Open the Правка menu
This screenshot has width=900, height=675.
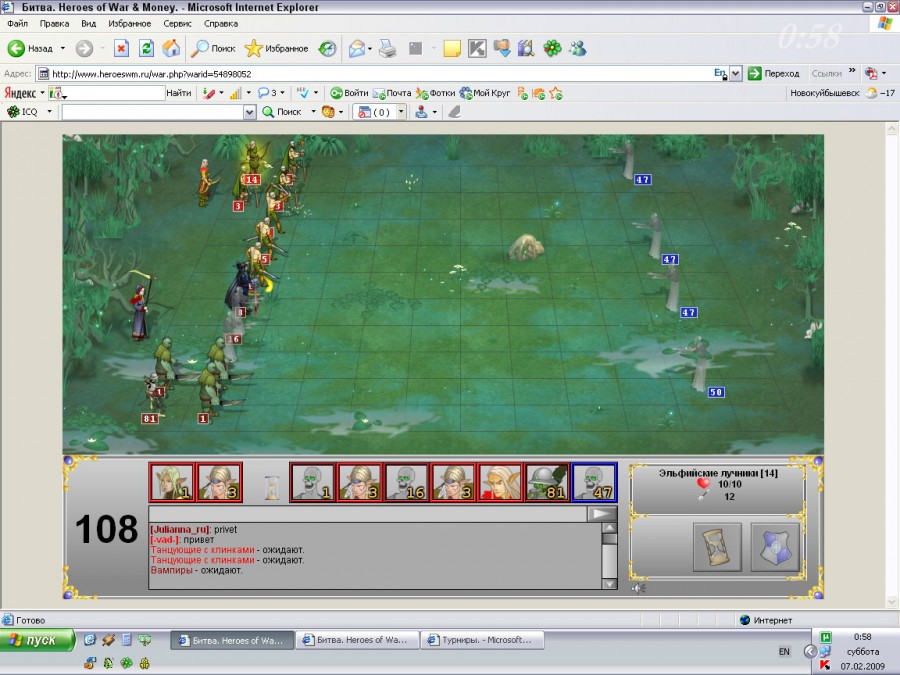point(54,24)
